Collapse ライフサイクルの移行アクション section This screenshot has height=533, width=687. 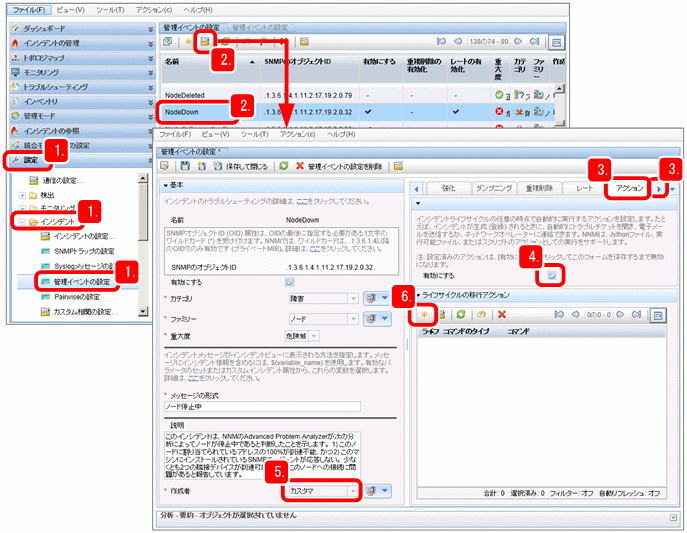(418, 295)
